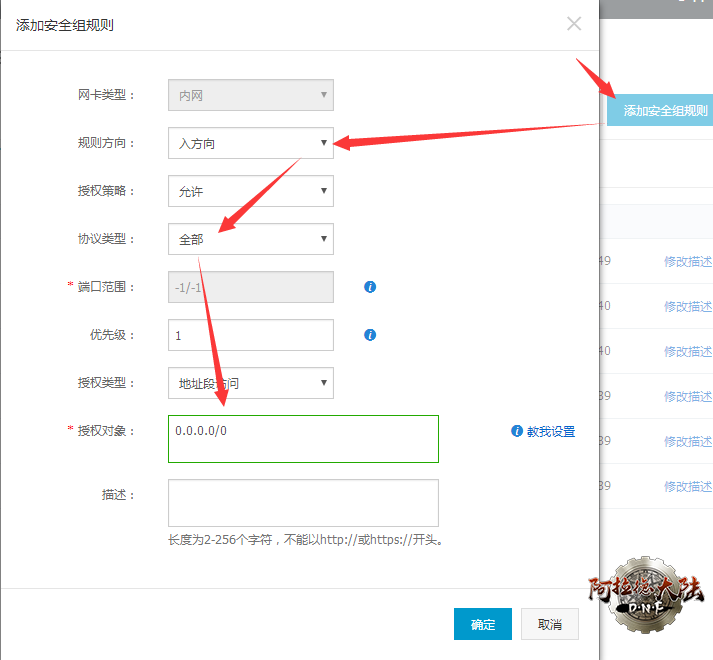This screenshot has height=660, width=713.
Task: Click into the 描述 description text box
Action: [303, 502]
